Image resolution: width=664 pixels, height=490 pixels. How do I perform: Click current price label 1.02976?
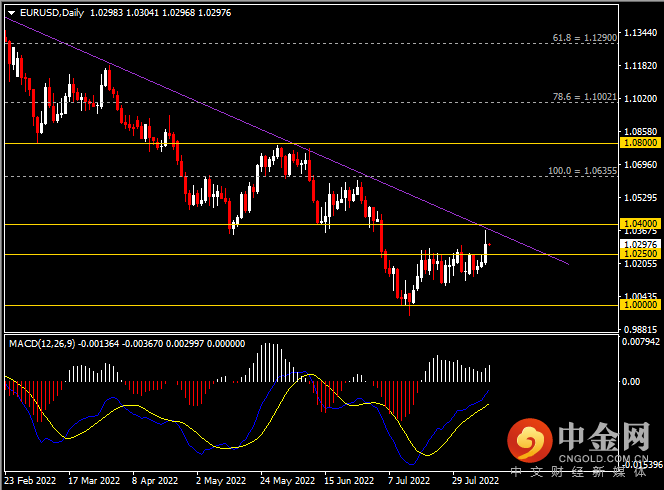[x=641, y=244]
